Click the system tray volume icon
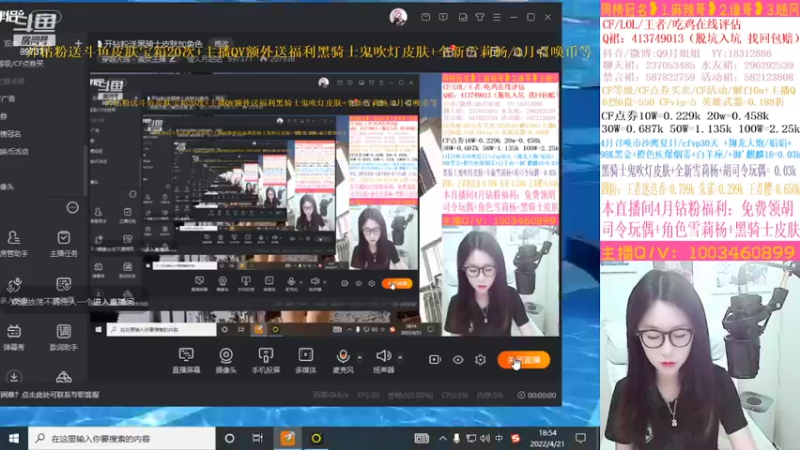 484,438
